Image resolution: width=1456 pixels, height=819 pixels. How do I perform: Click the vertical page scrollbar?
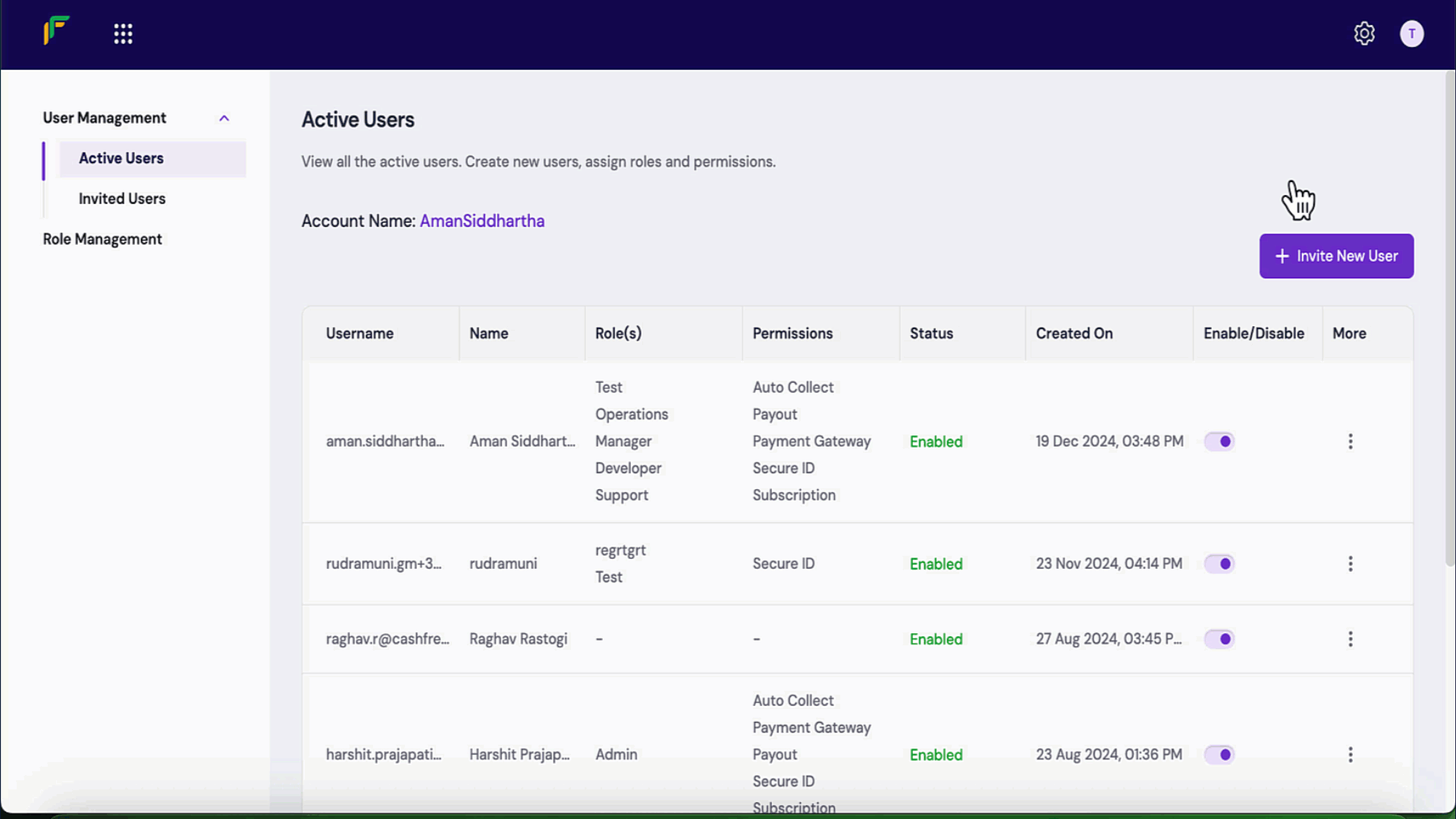[1449, 318]
